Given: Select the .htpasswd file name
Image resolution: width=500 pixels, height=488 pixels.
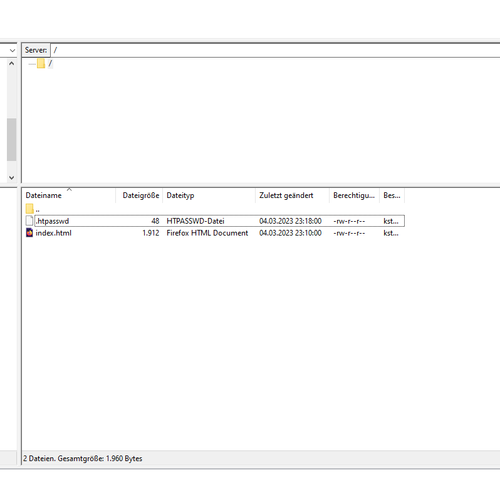Looking at the screenshot, I should (52, 221).
